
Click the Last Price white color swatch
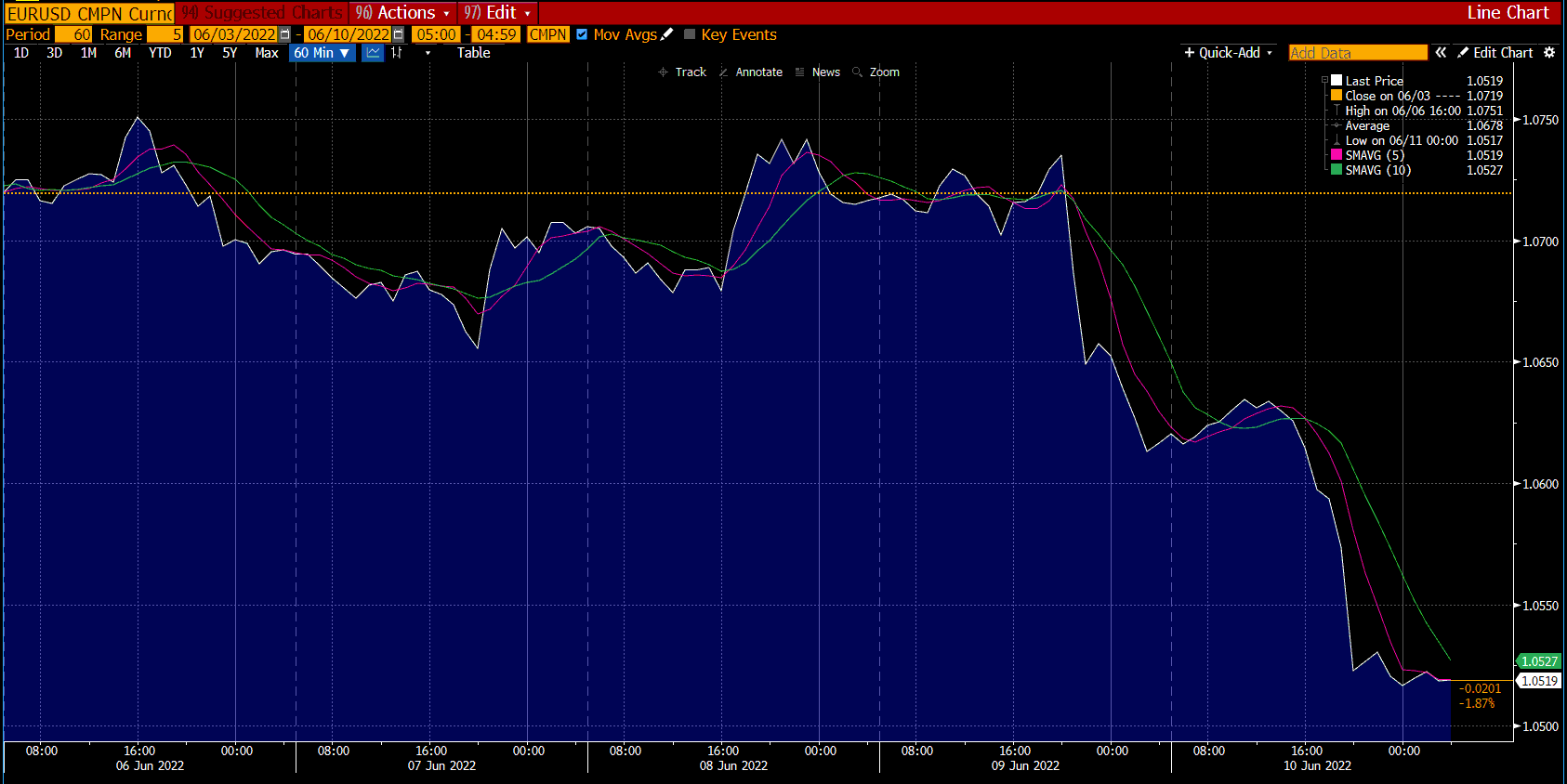point(1337,81)
